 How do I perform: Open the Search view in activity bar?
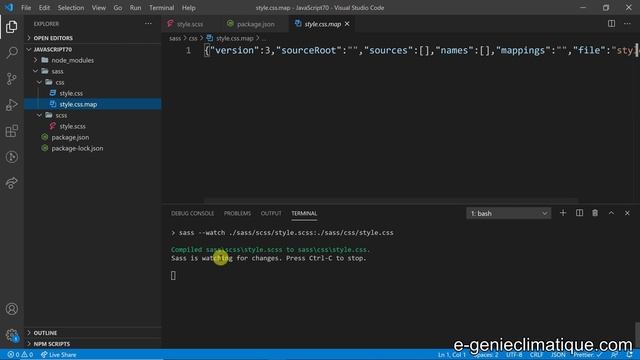[11, 53]
